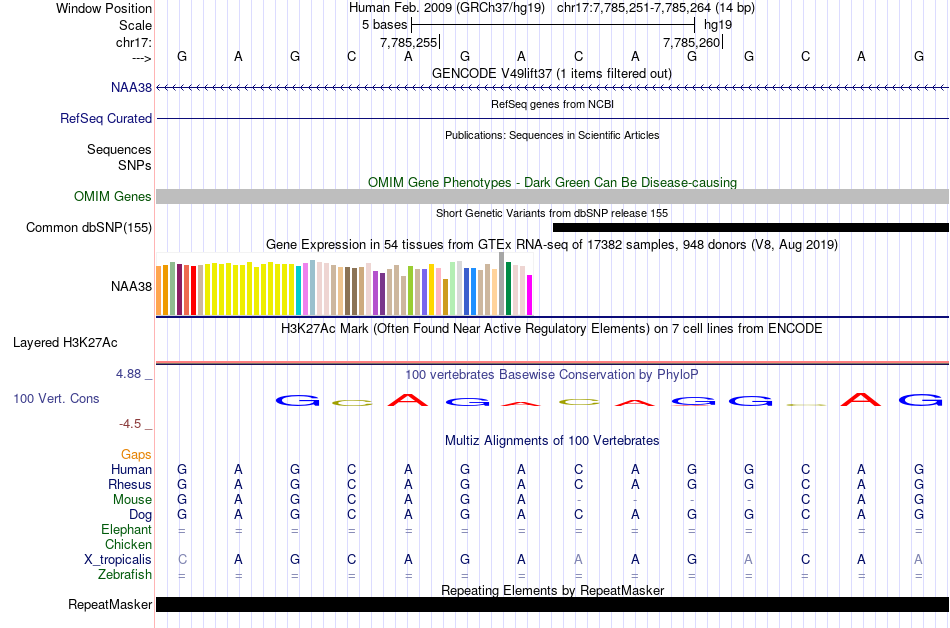950x628 pixels.
Task: Select the Zebrafish species label
Action: (x=125, y=575)
